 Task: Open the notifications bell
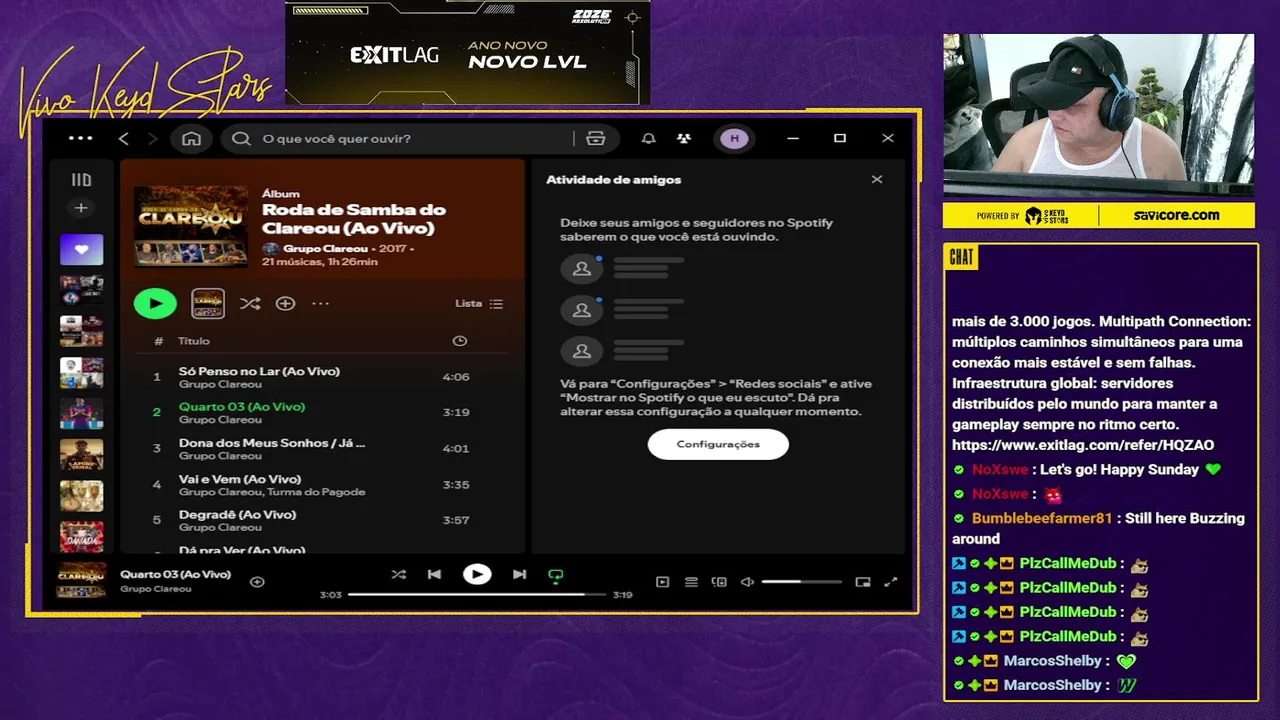click(649, 138)
